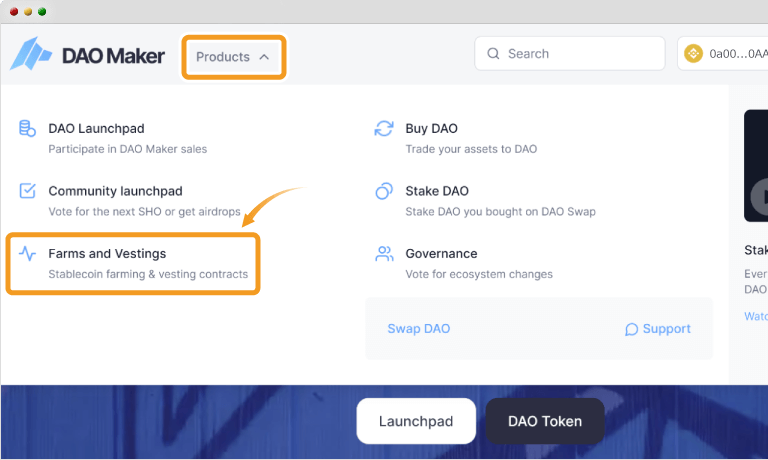Click the Community launchpad checkbox icon

click(27, 191)
